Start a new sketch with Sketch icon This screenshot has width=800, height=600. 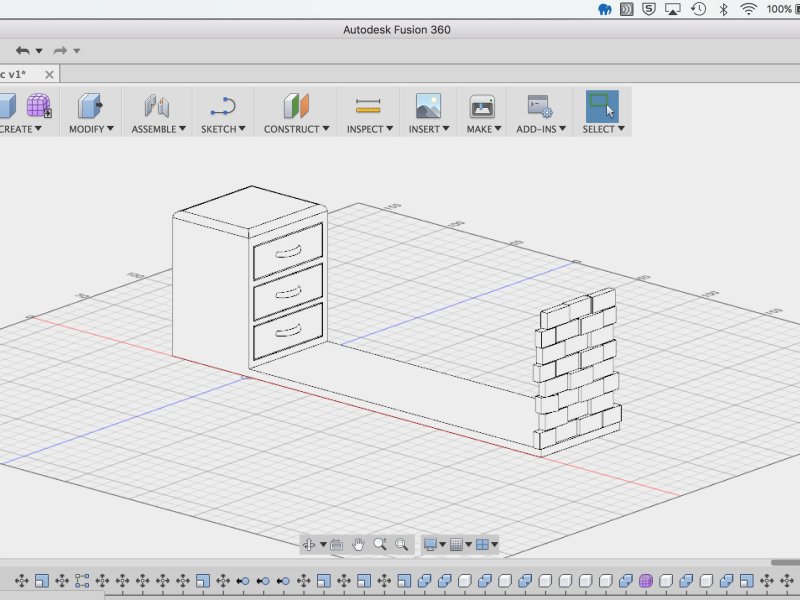223,106
